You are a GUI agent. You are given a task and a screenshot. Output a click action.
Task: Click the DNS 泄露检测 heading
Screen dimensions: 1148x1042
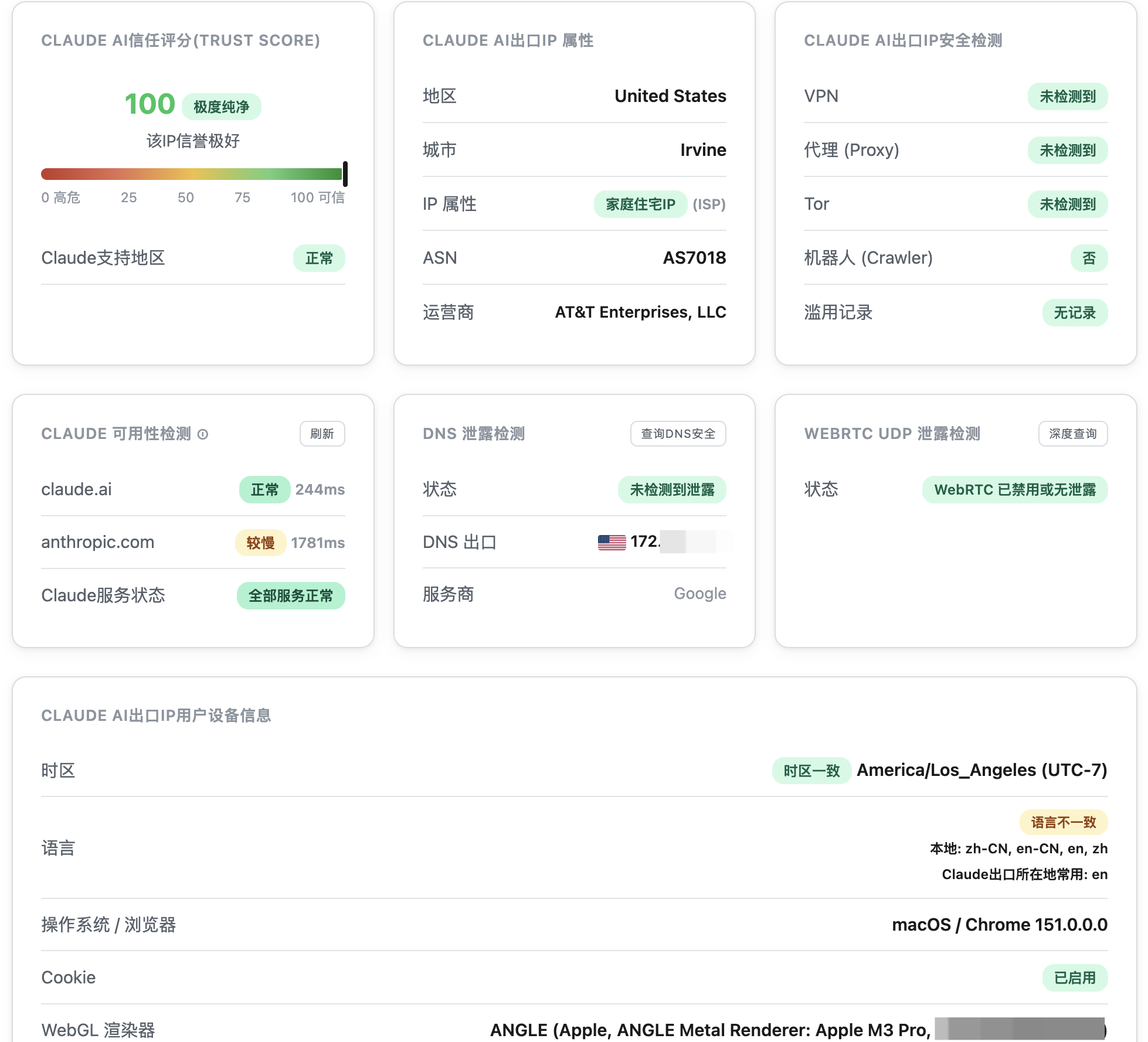(x=474, y=434)
